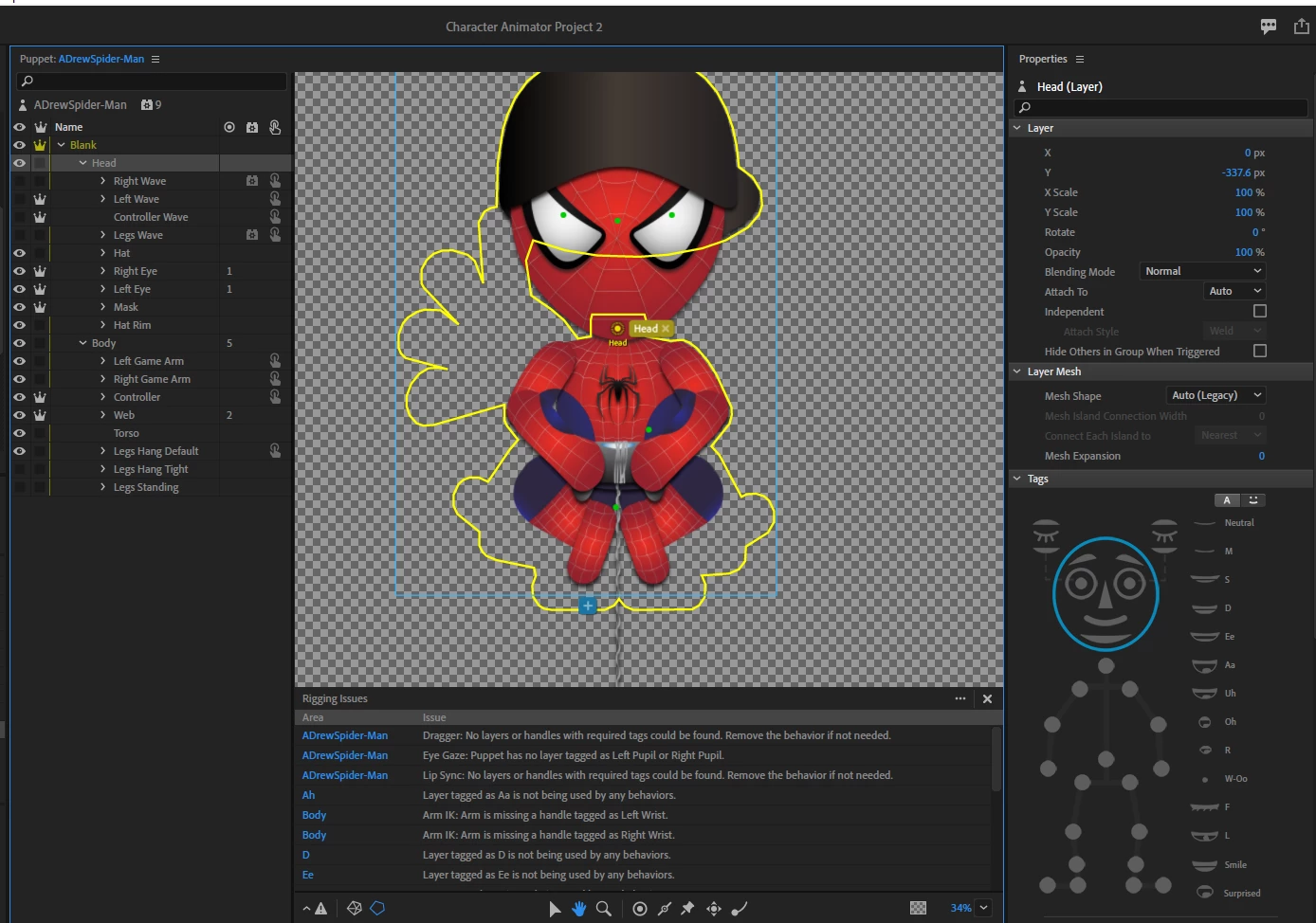Collapse the Layer properties section

click(1017, 128)
